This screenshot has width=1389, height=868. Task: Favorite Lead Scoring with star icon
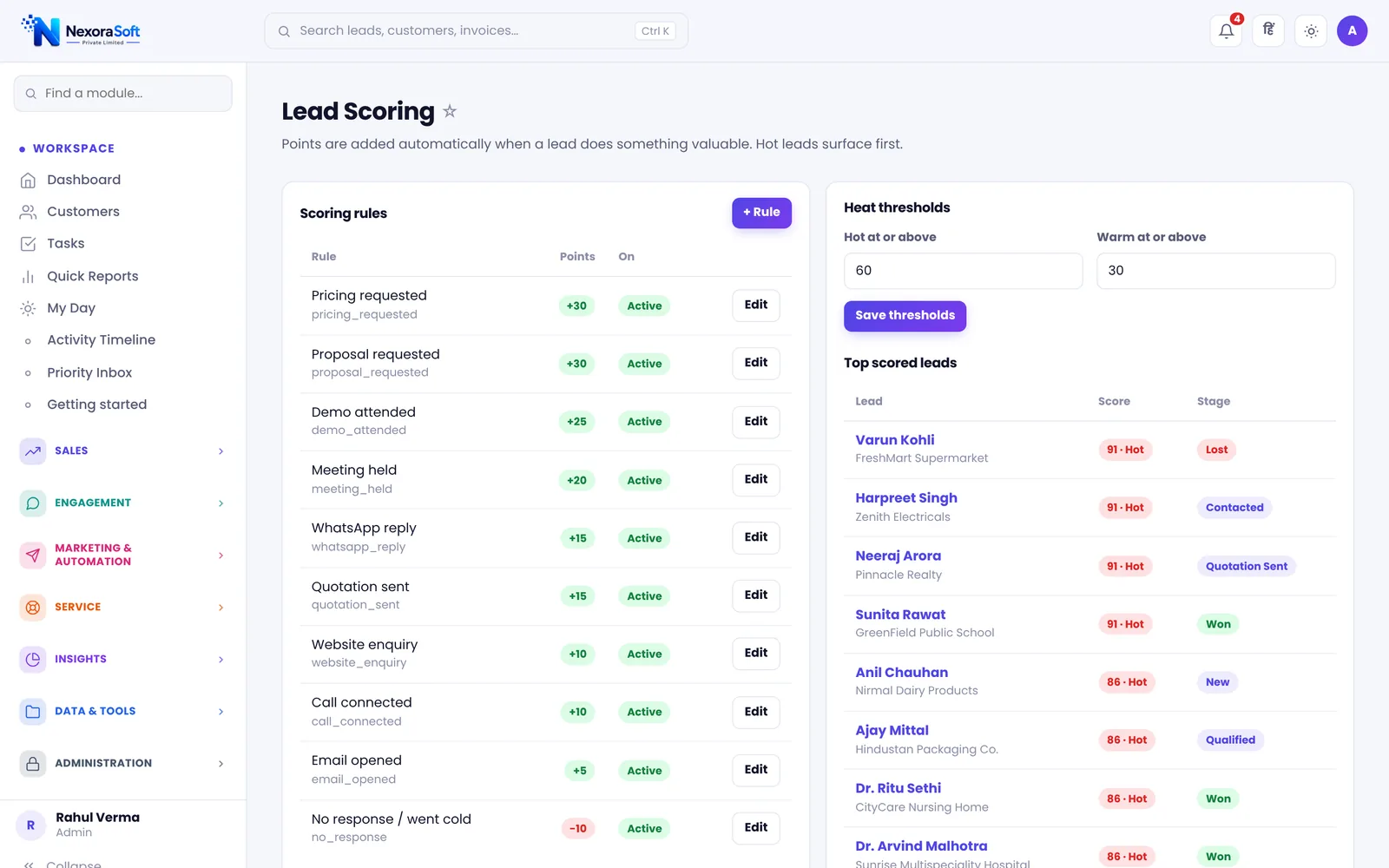tap(450, 111)
